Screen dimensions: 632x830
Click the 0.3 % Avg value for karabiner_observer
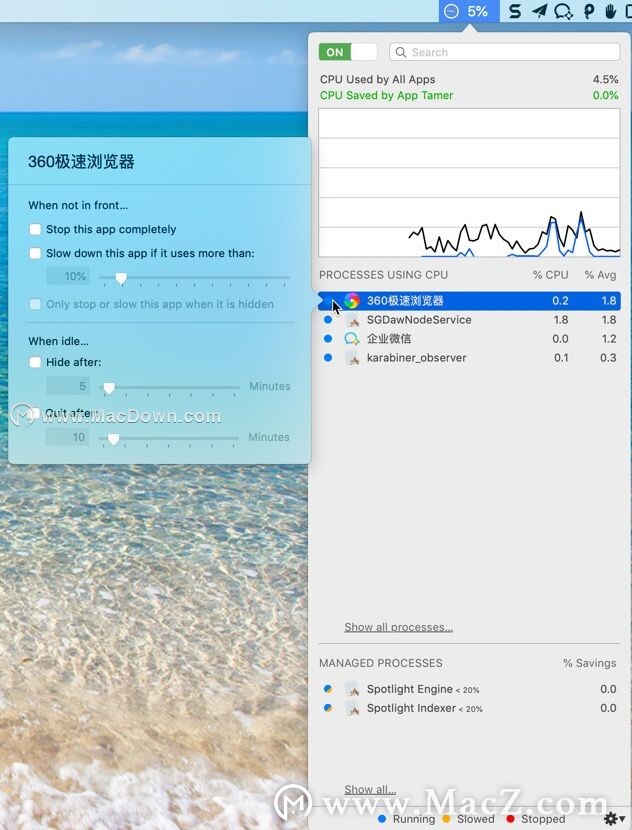[608, 358]
